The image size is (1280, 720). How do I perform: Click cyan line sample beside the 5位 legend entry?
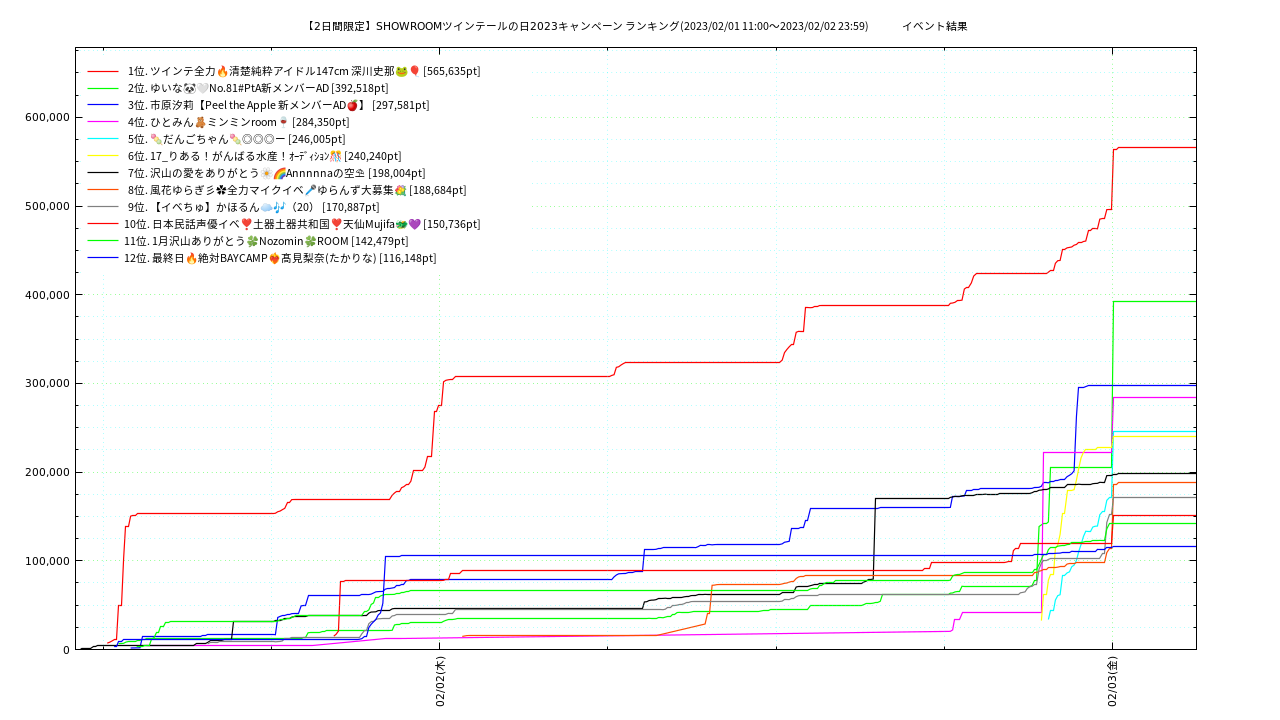pos(103,139)
